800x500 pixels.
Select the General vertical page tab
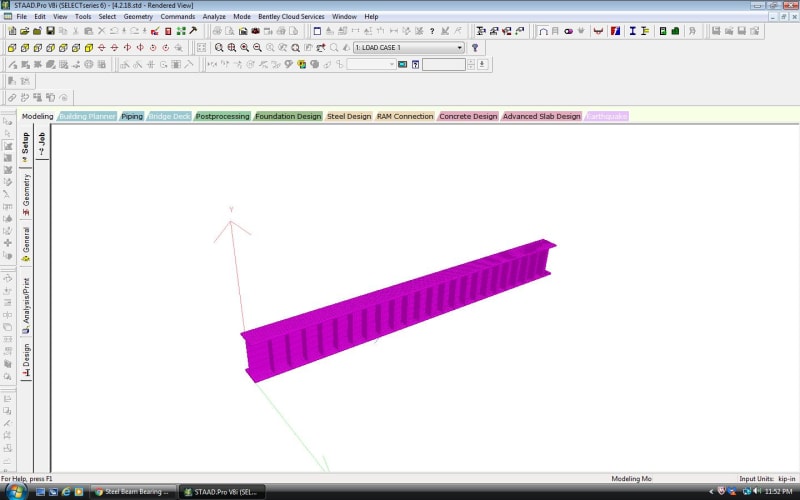pyautogui.click(x=26, y=244)
